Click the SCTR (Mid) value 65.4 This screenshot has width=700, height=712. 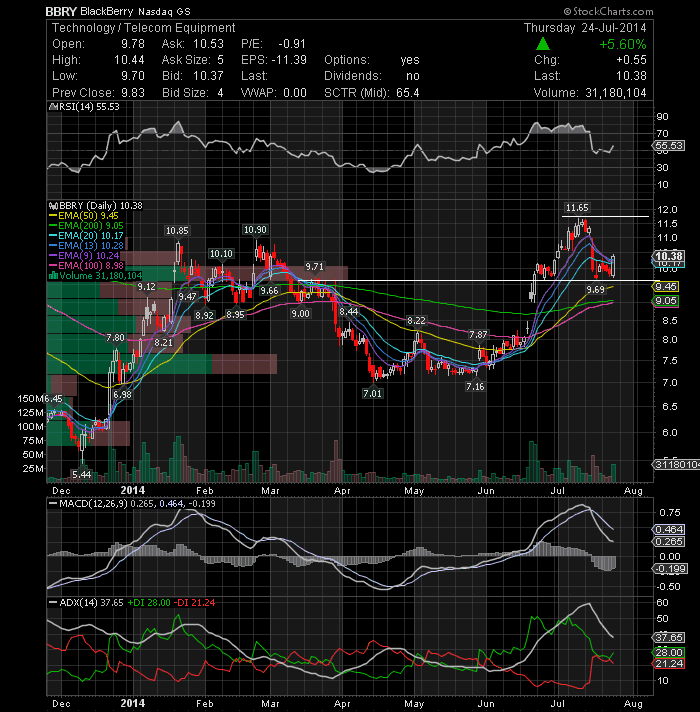coord(408,93)
